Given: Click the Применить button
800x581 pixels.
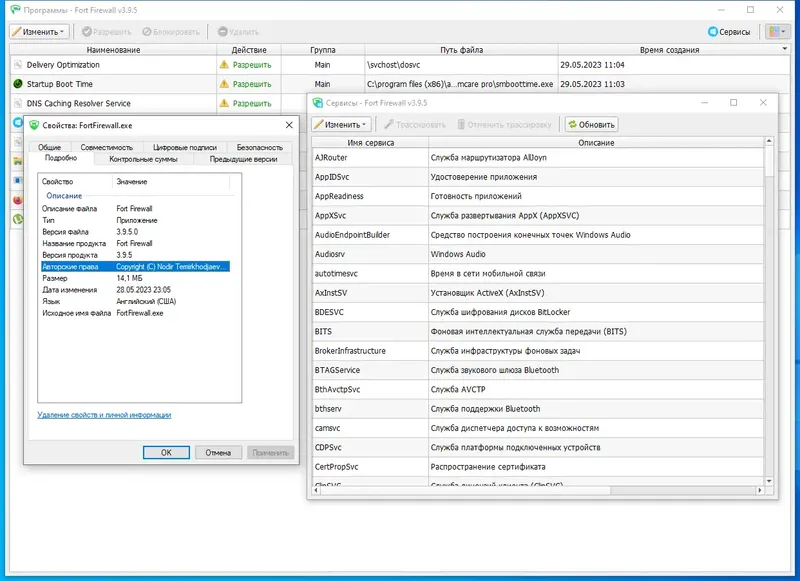Looking at the screenshot, I should [270, 452].
